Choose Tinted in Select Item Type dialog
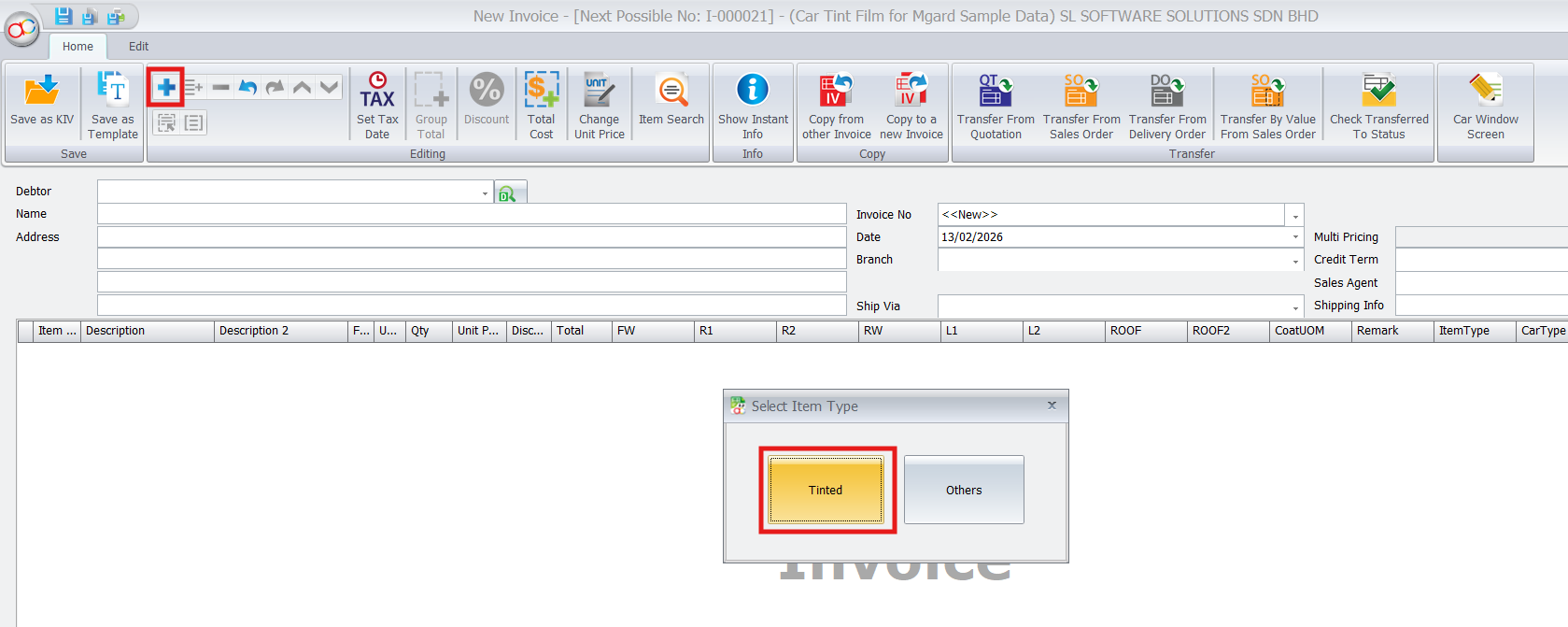Screen dimensions: 1568x627 (826, 490)
